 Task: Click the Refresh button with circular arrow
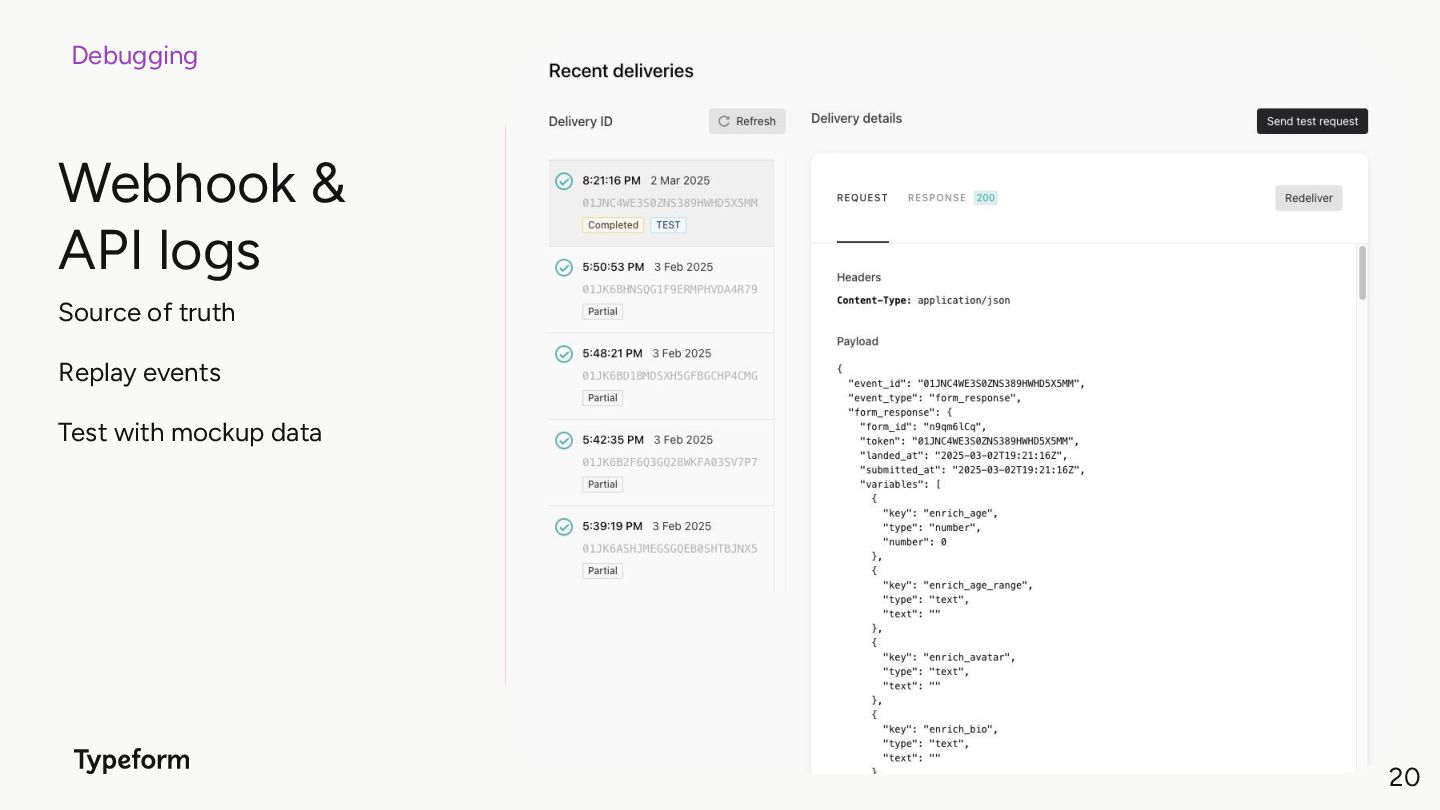[x=747, y=121]
